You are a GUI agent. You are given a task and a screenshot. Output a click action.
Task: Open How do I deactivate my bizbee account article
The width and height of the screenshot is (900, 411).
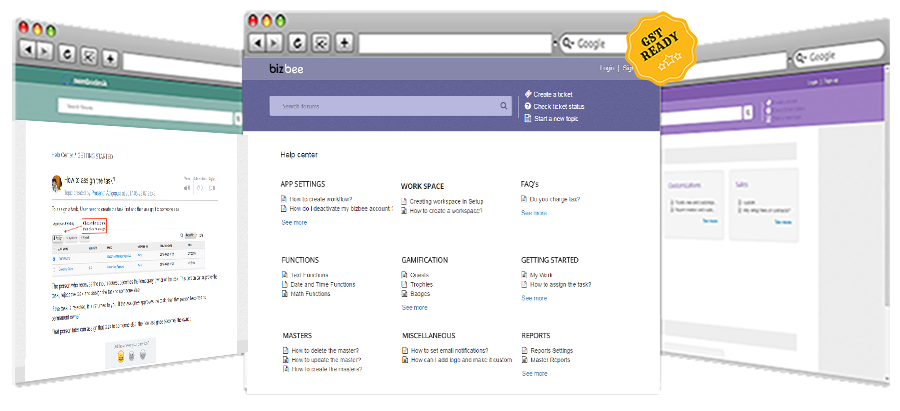[341, 209]
